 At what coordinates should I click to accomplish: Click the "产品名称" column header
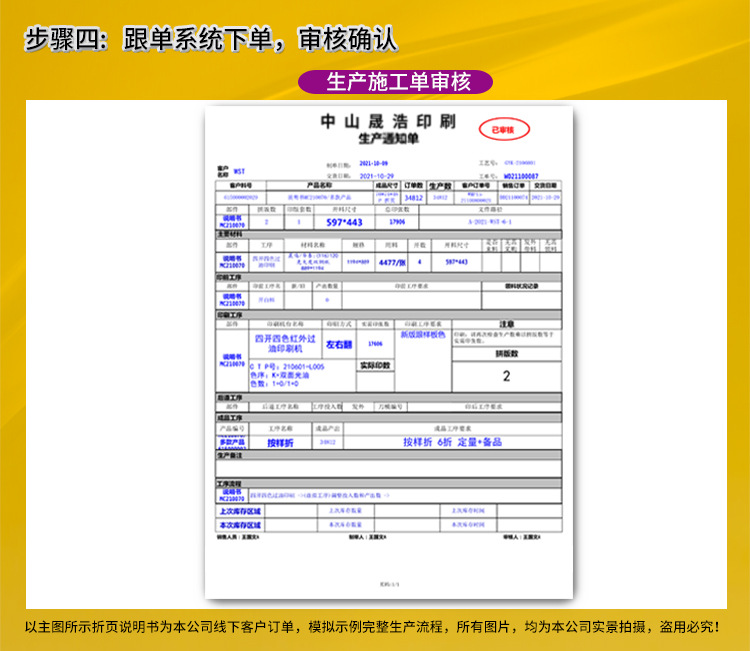[x=320, y=185]
